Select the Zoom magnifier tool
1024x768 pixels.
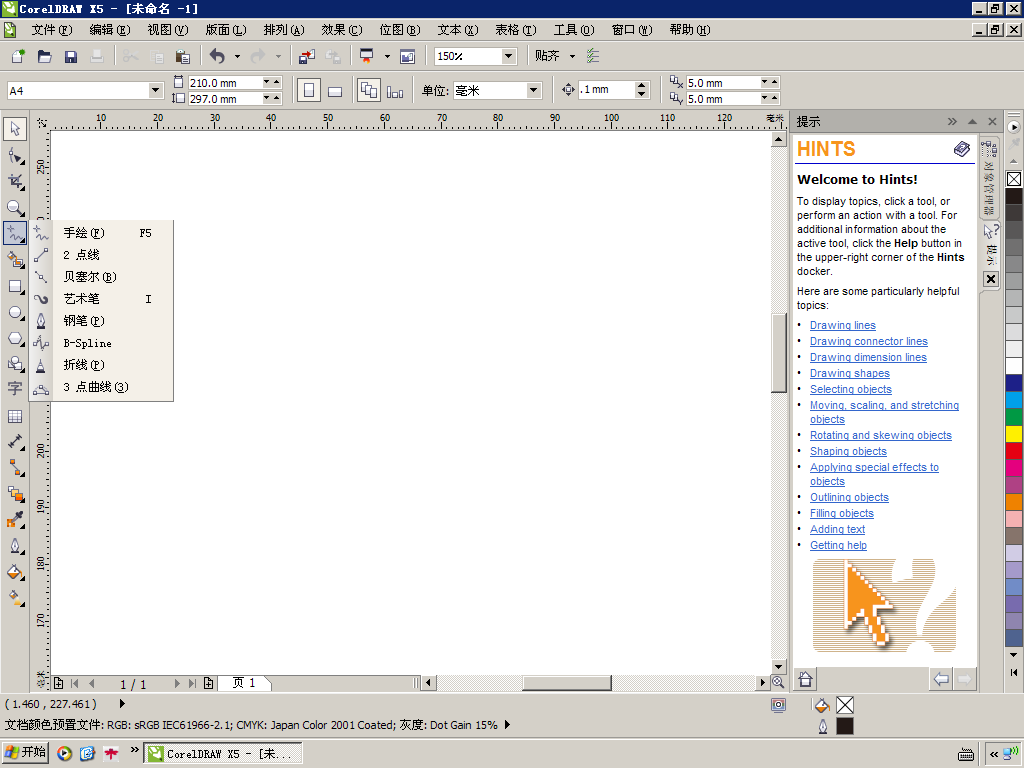(15, 208)
